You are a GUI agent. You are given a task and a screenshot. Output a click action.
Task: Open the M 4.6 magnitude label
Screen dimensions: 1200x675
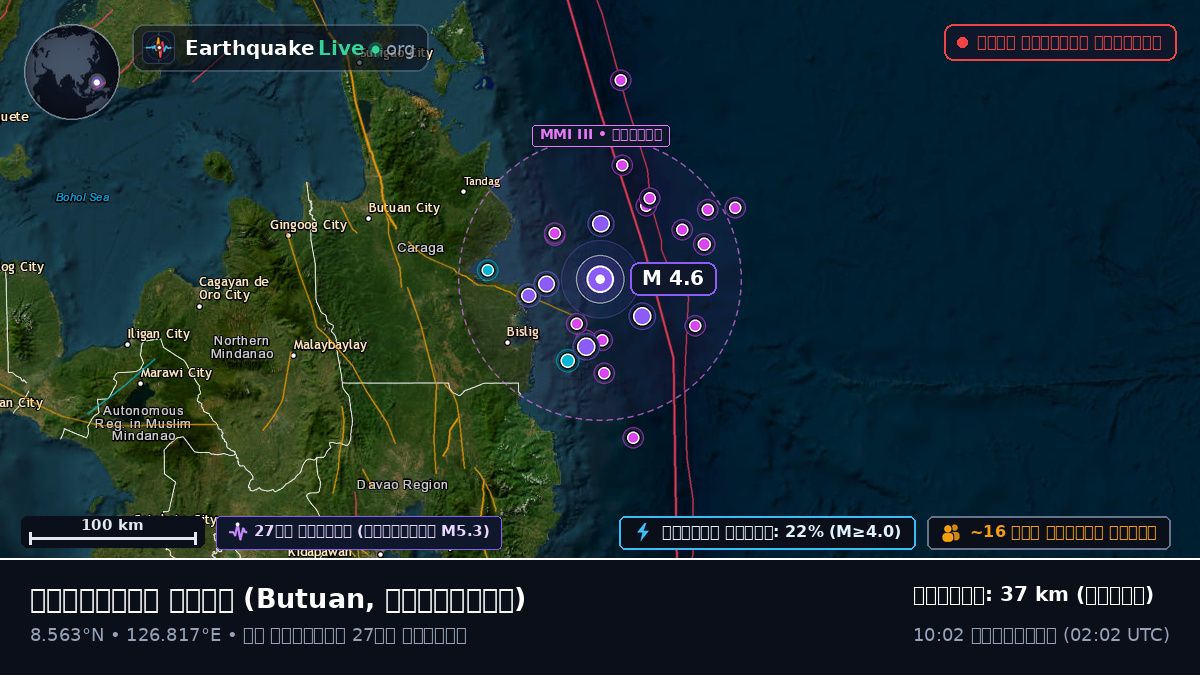[x=673, y=278]
